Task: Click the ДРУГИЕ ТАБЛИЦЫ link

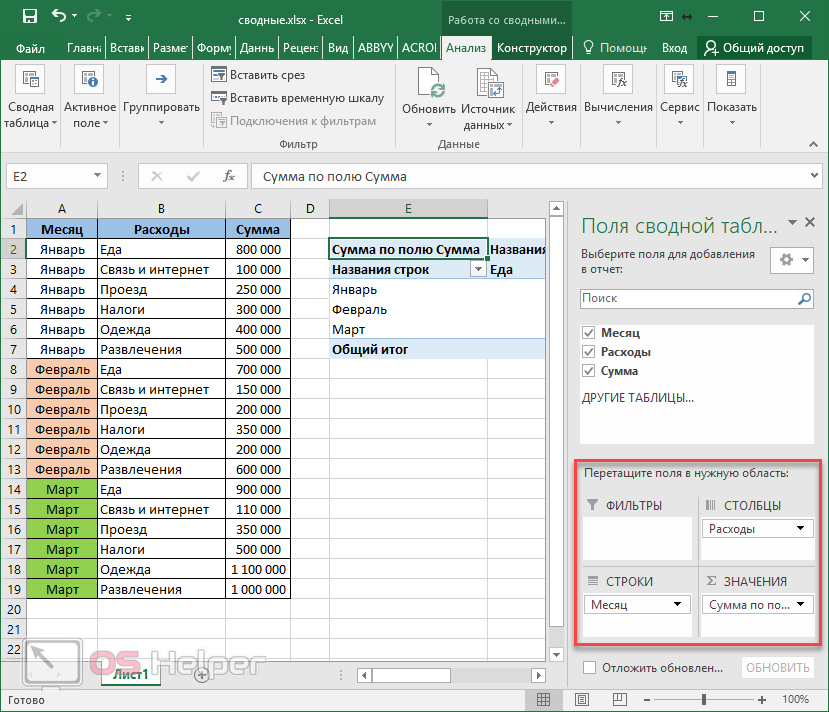Action: tap(637, 398)
